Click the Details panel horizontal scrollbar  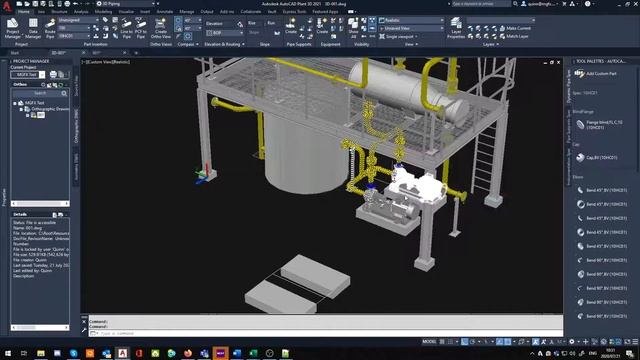point(40,327)
